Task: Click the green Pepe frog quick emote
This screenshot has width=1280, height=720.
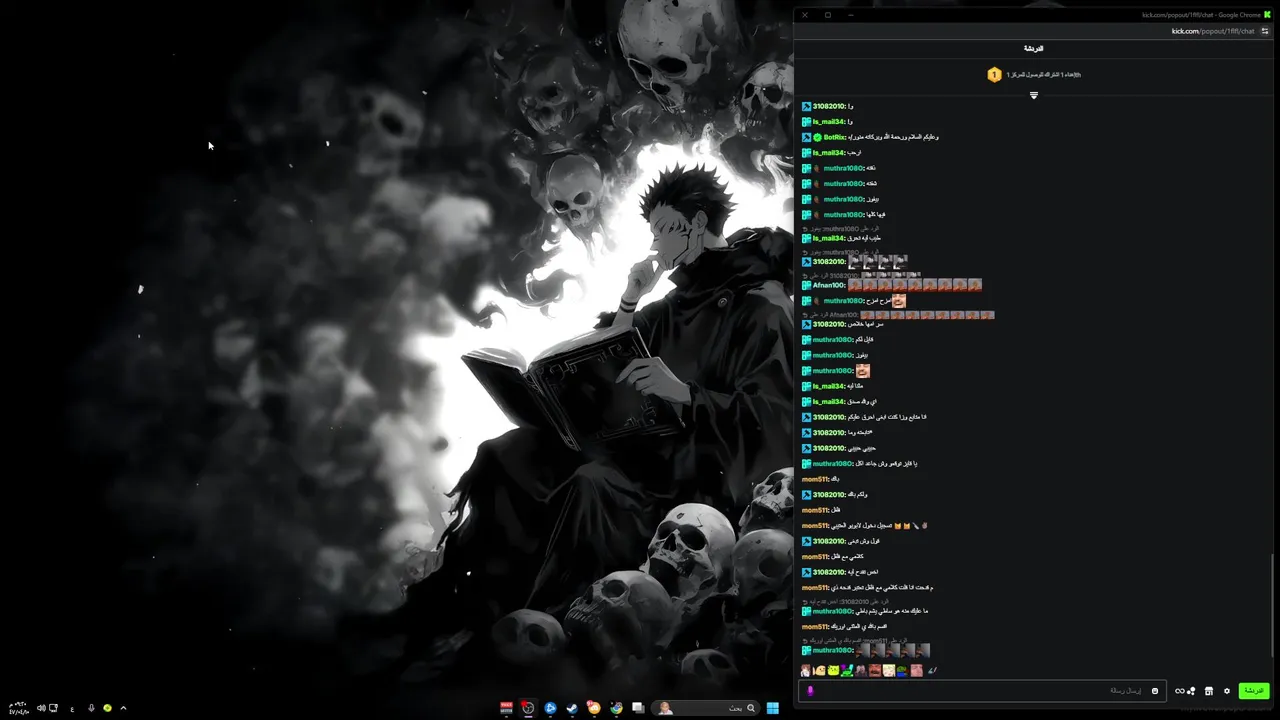Action: 903,670
